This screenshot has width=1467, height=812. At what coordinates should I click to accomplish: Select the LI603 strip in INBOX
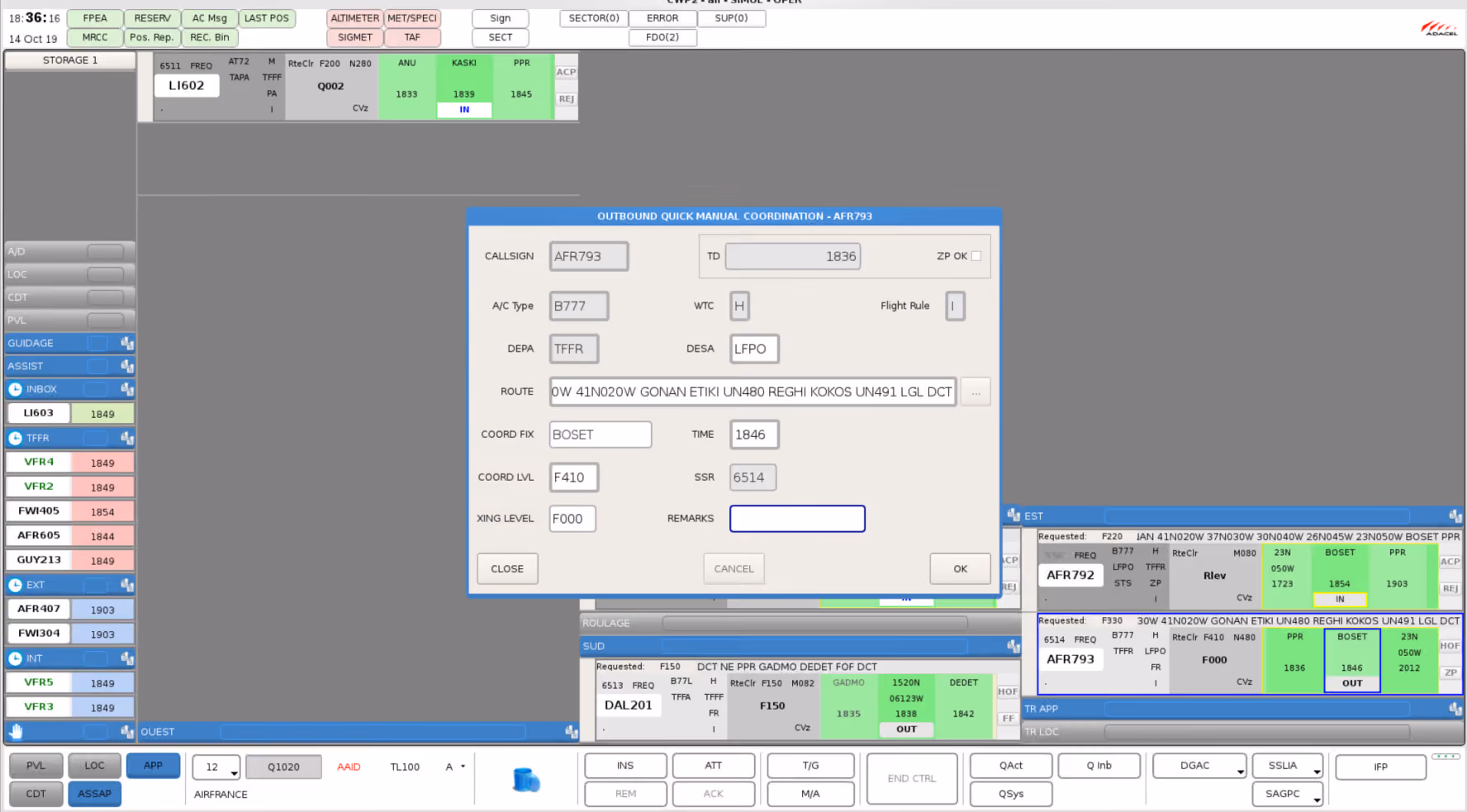[70, 413]
